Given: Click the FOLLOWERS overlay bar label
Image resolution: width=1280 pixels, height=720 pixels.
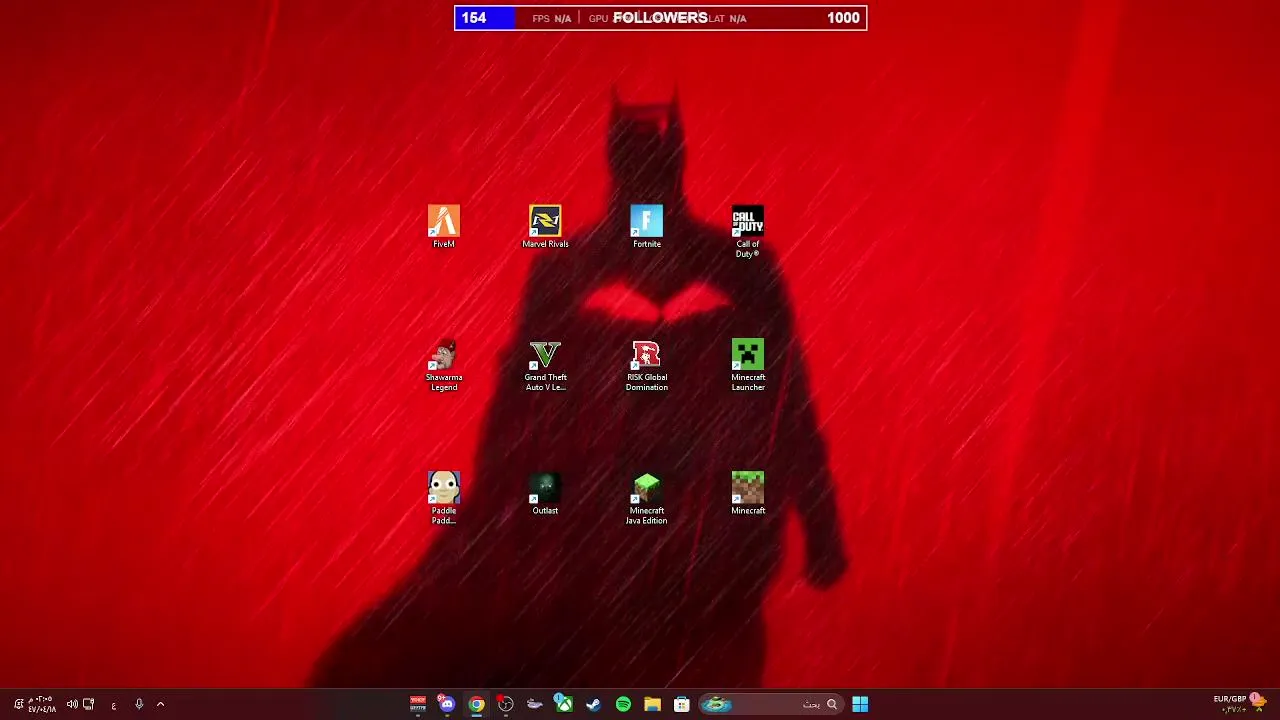Looking at the screenshot, I should tap(660, 17).
